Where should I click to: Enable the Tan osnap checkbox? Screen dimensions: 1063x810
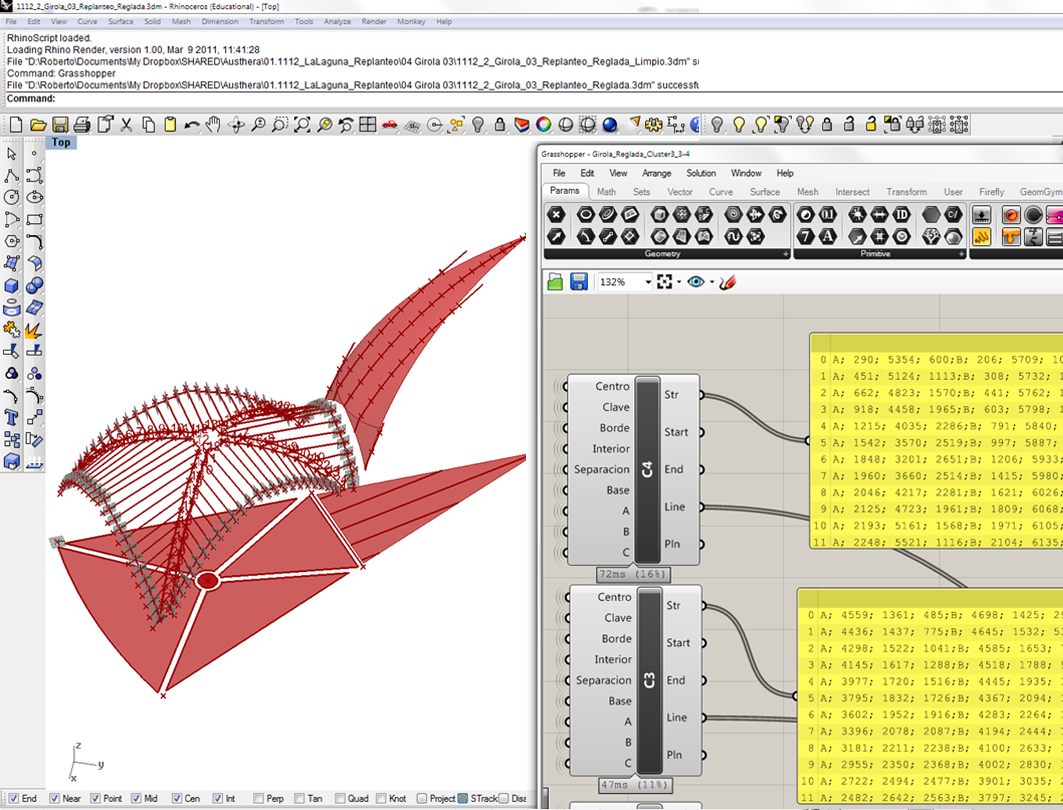299,798
